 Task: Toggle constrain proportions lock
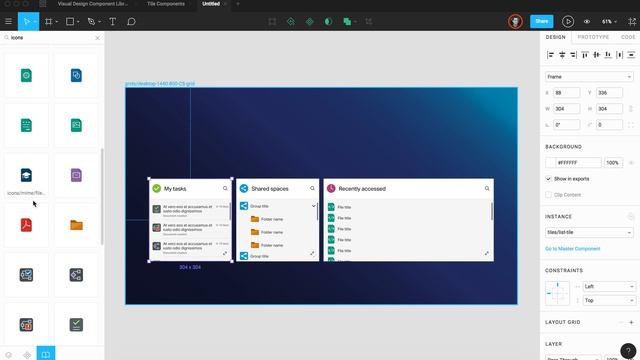click(631, 109)
